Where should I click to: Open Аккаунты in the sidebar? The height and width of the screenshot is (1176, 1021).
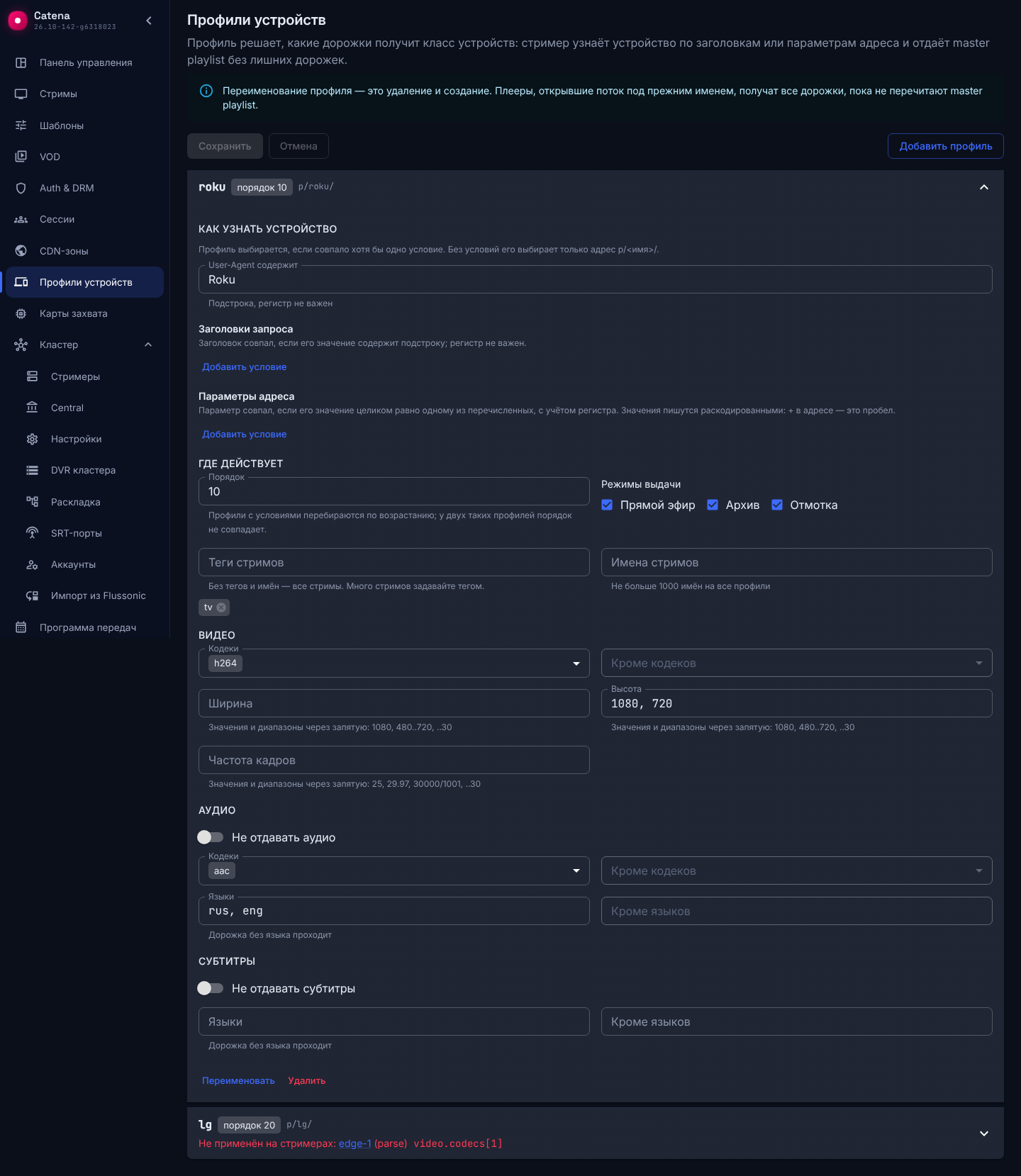[x=85, y=564]
